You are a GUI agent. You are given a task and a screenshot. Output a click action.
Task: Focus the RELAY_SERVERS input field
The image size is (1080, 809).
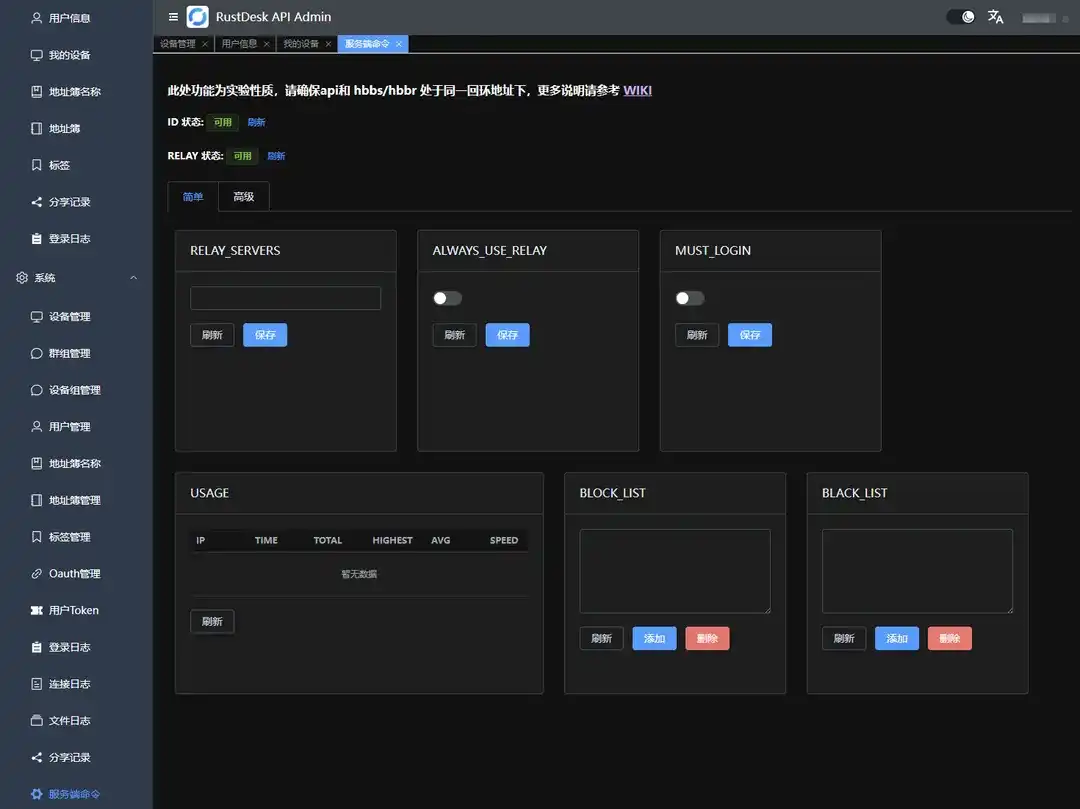(x=285, y=298)
